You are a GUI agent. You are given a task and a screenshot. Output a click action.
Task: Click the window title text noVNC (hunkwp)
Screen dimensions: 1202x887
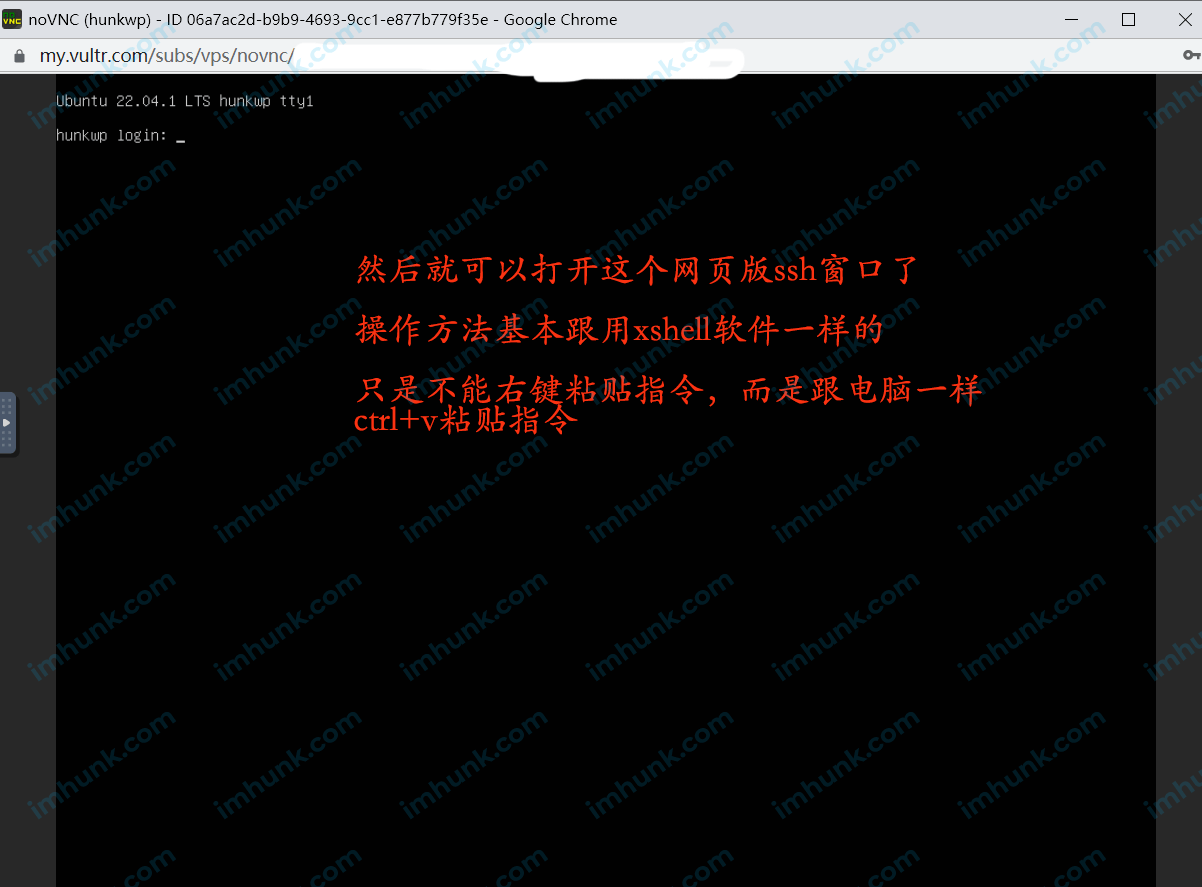[x=88, y=19]
